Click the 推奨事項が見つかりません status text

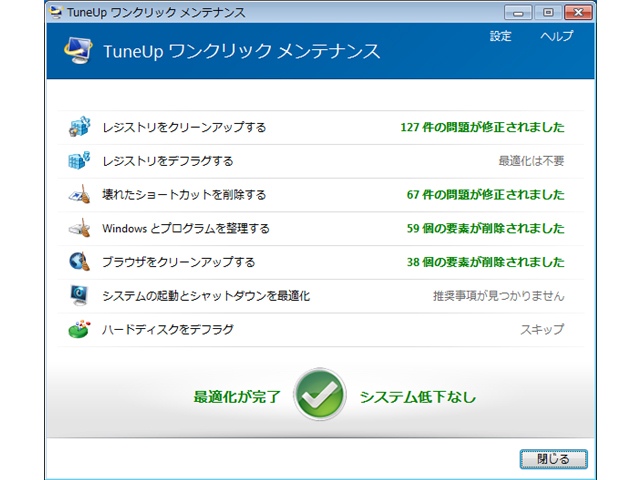(499, 296)
